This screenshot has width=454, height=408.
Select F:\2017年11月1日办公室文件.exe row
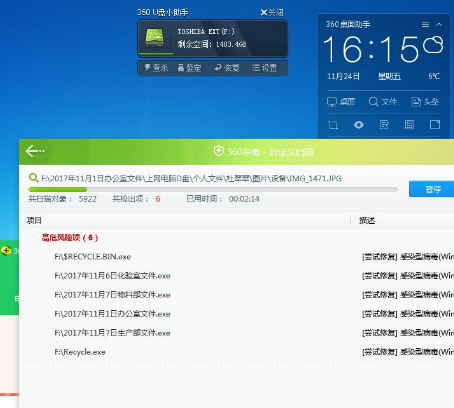(x=236, y=314)
